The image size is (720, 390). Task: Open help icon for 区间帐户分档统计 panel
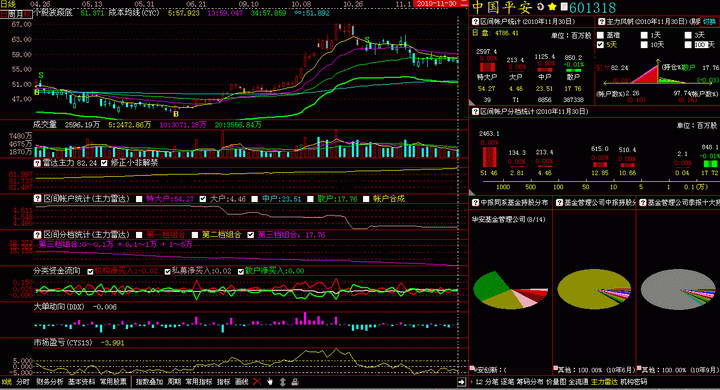476,111
